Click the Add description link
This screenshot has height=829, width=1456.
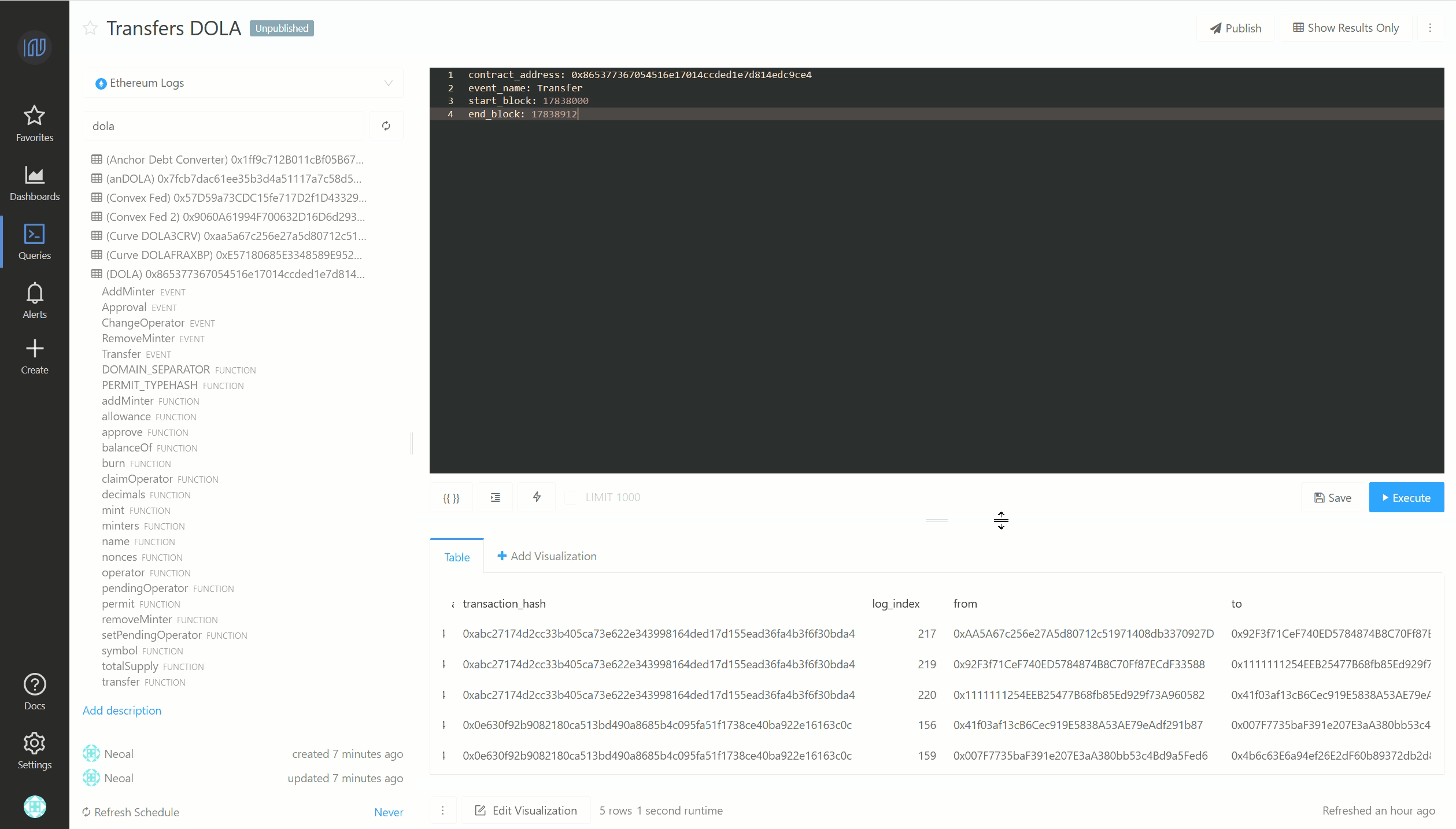121,710
